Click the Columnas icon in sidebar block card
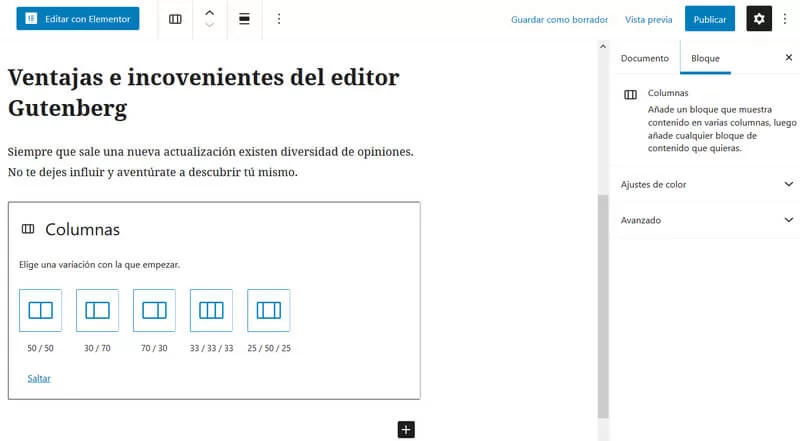 click(631, 94)
